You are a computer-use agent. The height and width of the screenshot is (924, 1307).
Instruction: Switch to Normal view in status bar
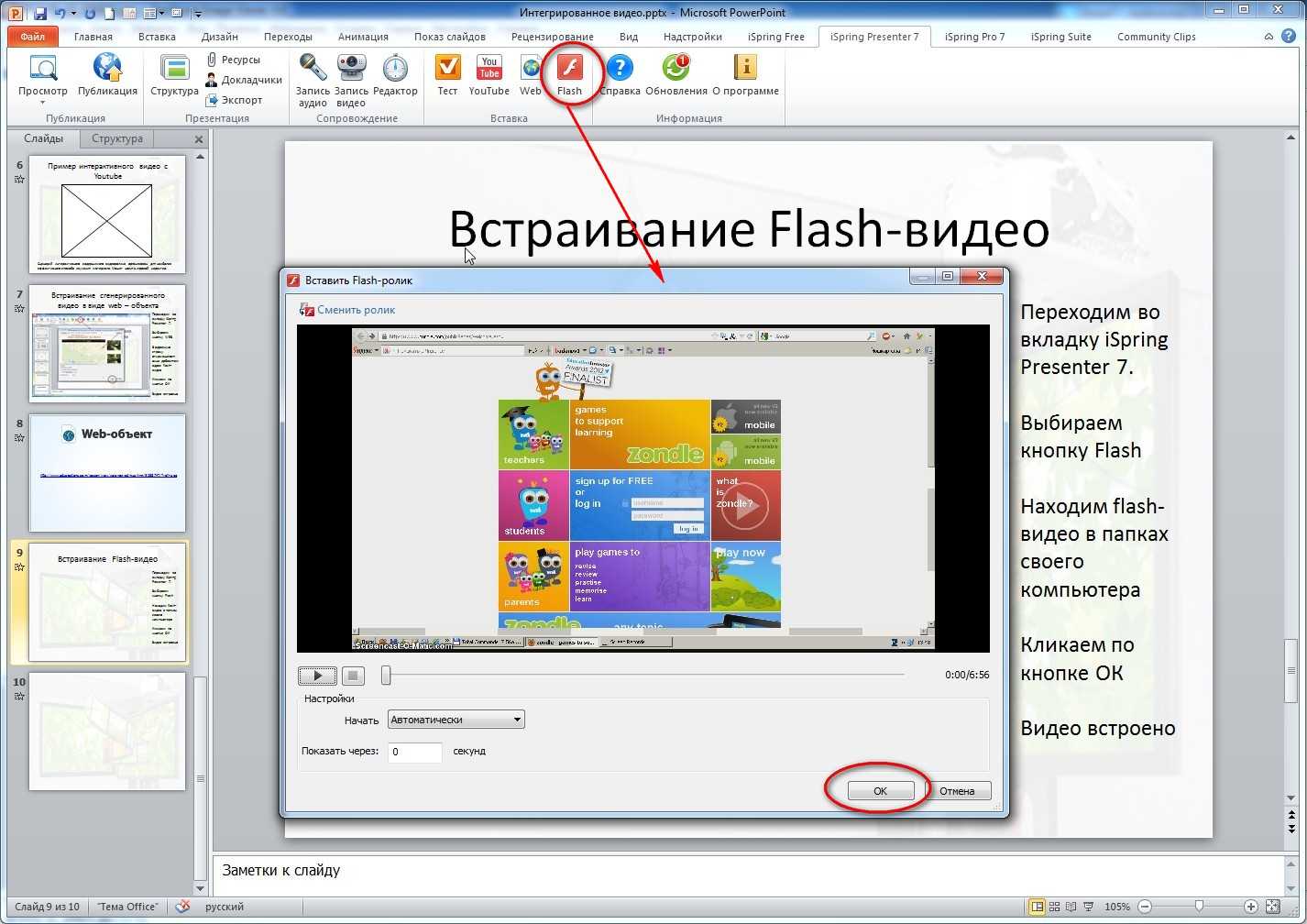point(1037,907)
